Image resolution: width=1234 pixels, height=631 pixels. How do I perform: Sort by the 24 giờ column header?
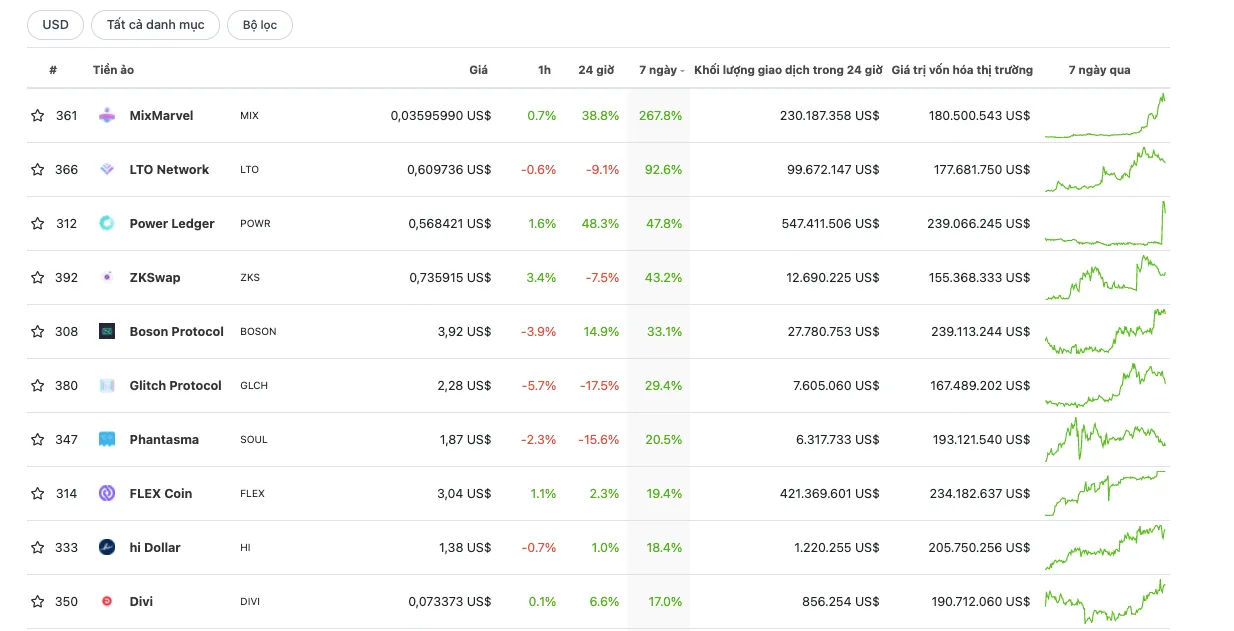[x=596, y=70]
